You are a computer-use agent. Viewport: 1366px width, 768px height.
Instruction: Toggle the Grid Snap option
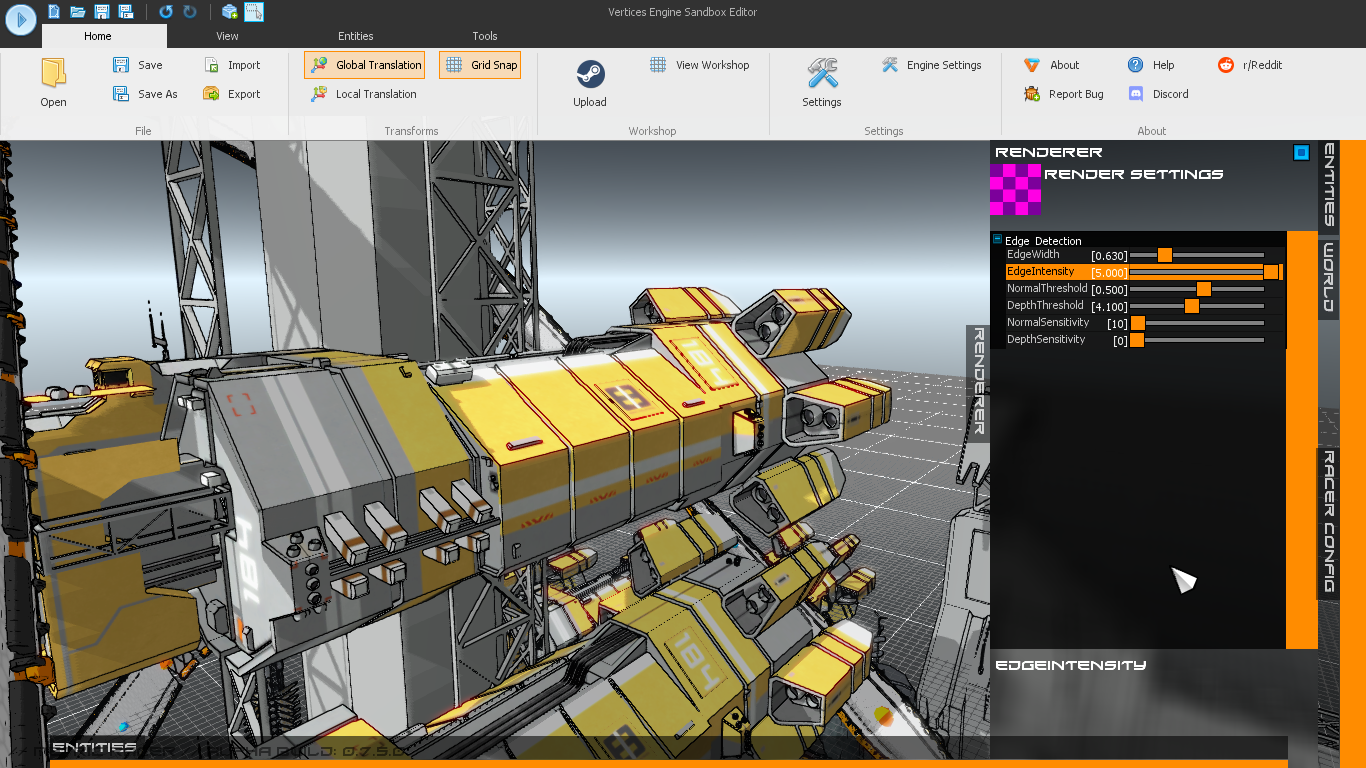[x=480, y=65]
